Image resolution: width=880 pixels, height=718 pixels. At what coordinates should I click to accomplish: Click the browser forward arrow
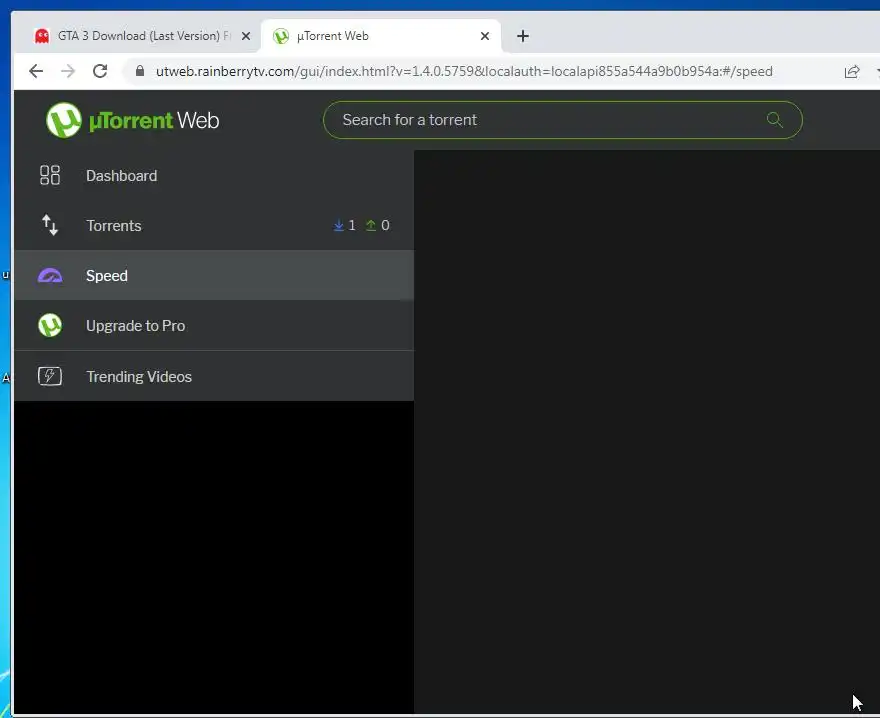[68, 71]
